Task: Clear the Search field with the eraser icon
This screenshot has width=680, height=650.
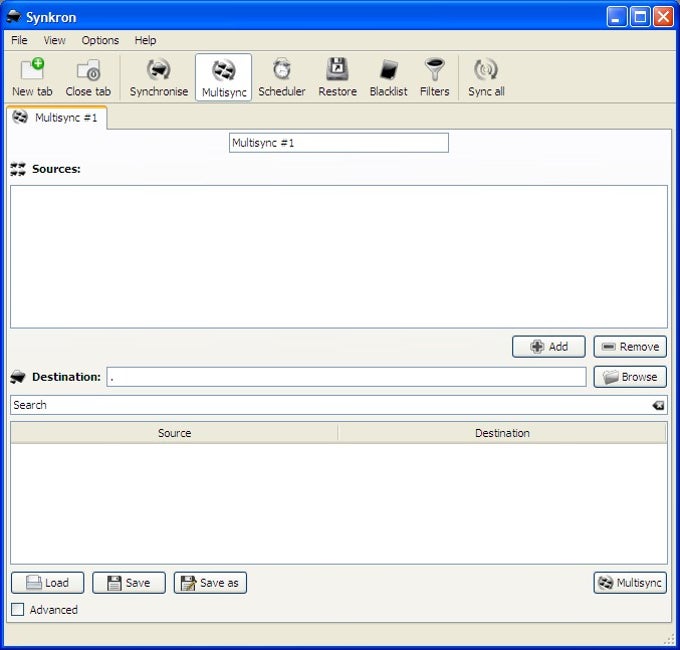Action: point(658,405)
